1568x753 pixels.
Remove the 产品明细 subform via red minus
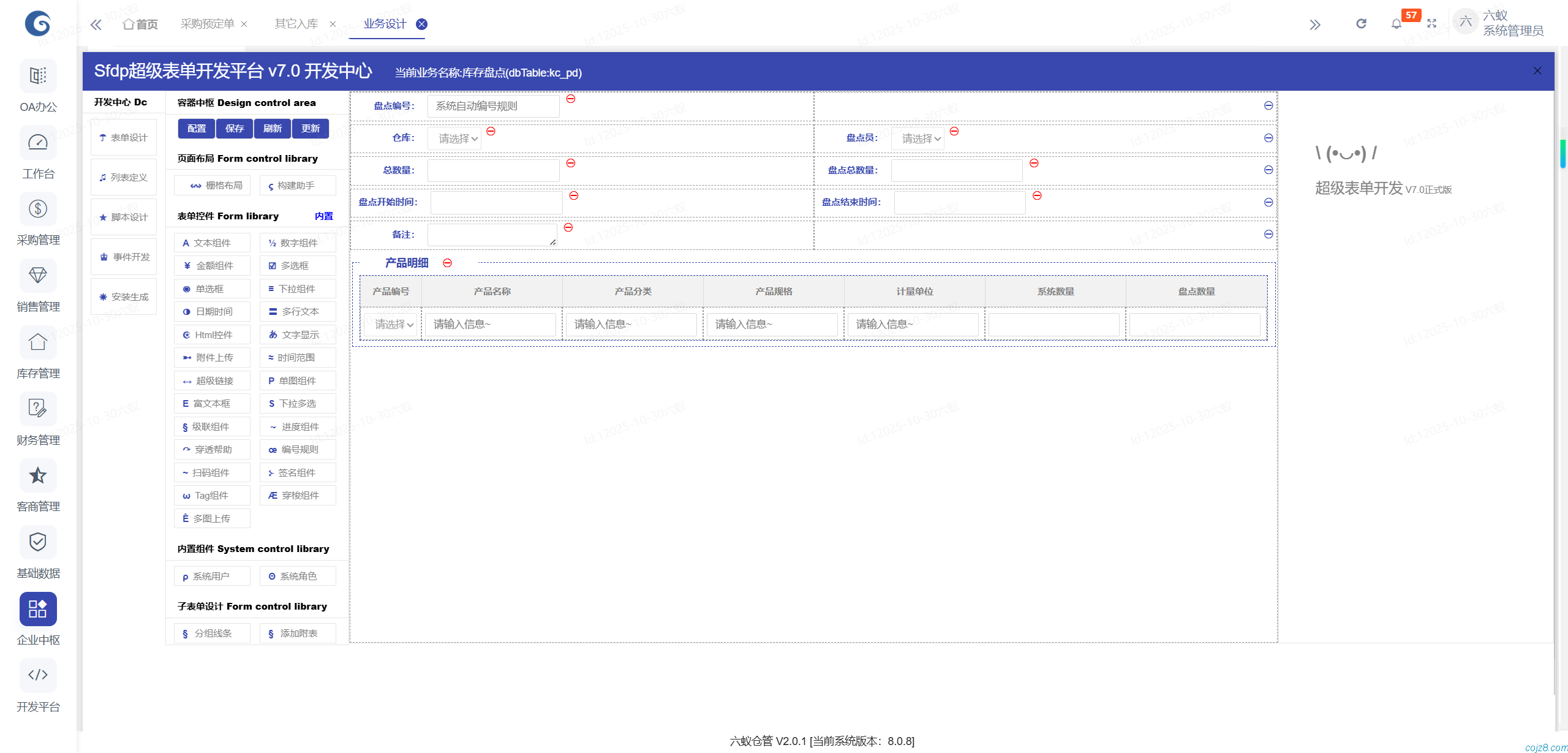click(x=448, y=263)
